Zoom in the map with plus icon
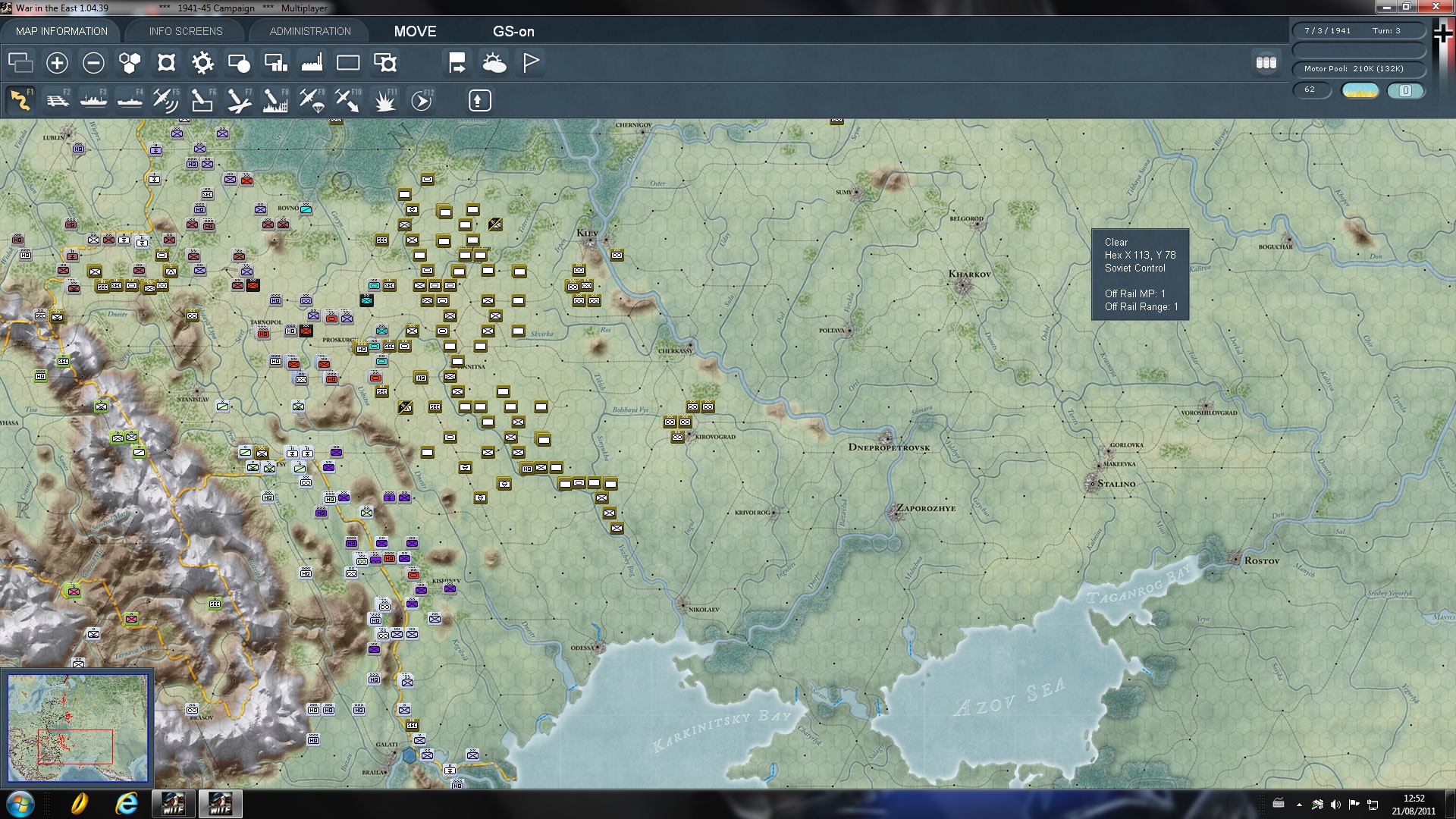Viewport: 1456px width, 819px height. pyautogui.click(x=57, y=62)
